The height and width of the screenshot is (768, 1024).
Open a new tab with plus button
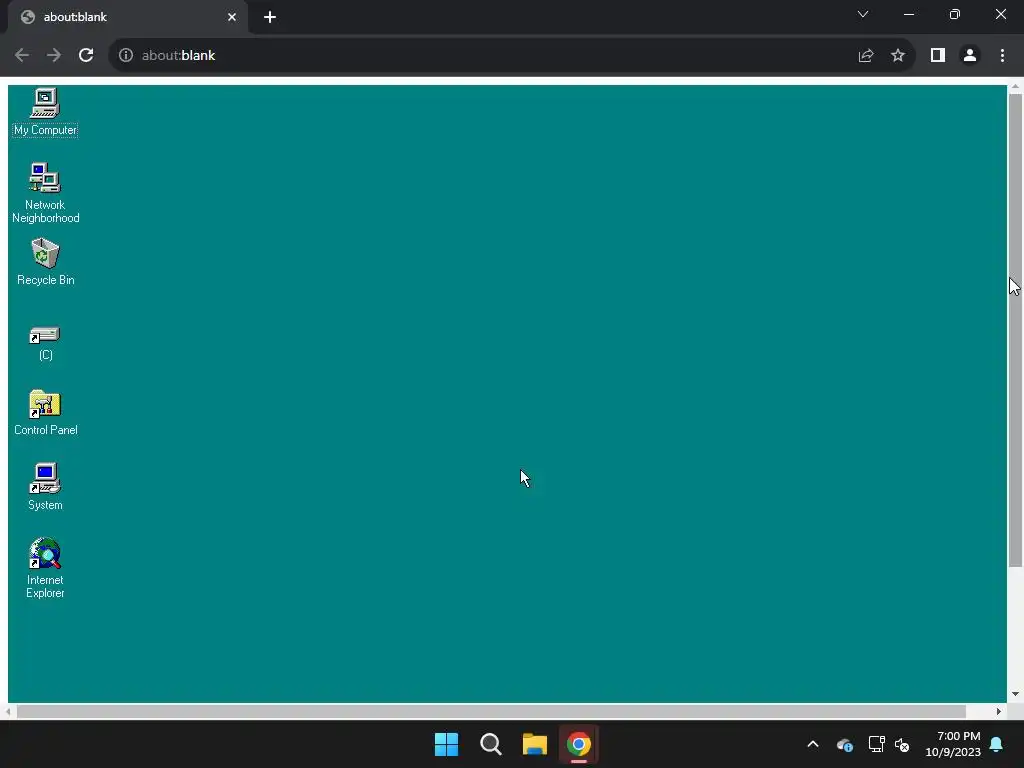coord(270,17)
